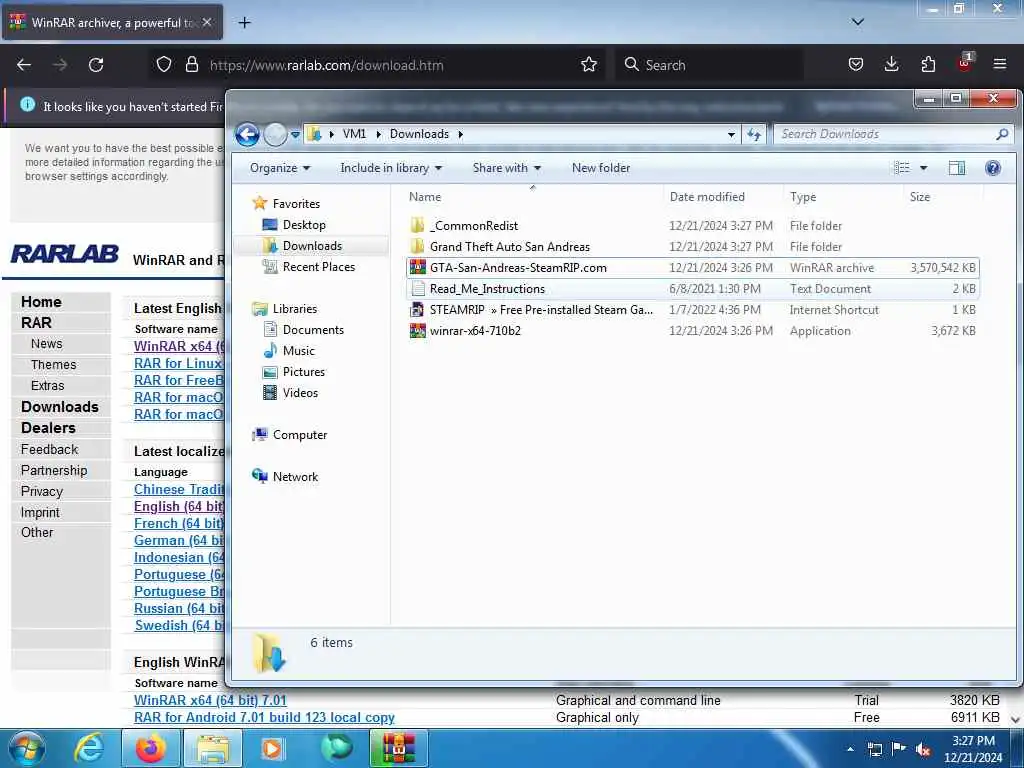Click Downloads in the address breadcrumb
Viewport: 1024px width, 768px height.
(x=419, y=134)
